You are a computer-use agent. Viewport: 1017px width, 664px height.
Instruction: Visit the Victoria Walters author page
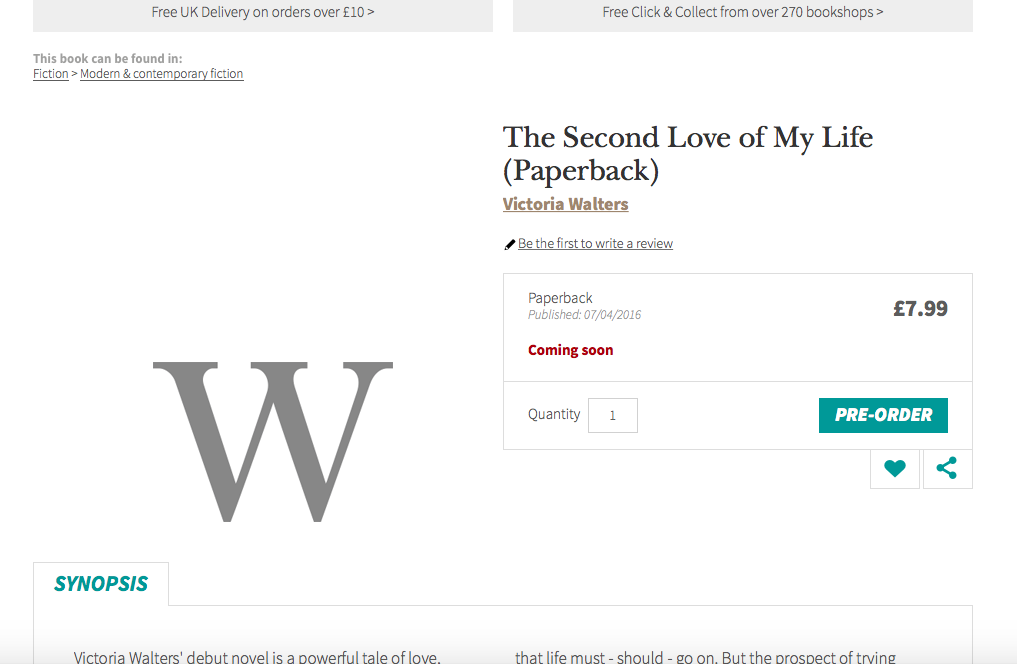tap(566, 204)
